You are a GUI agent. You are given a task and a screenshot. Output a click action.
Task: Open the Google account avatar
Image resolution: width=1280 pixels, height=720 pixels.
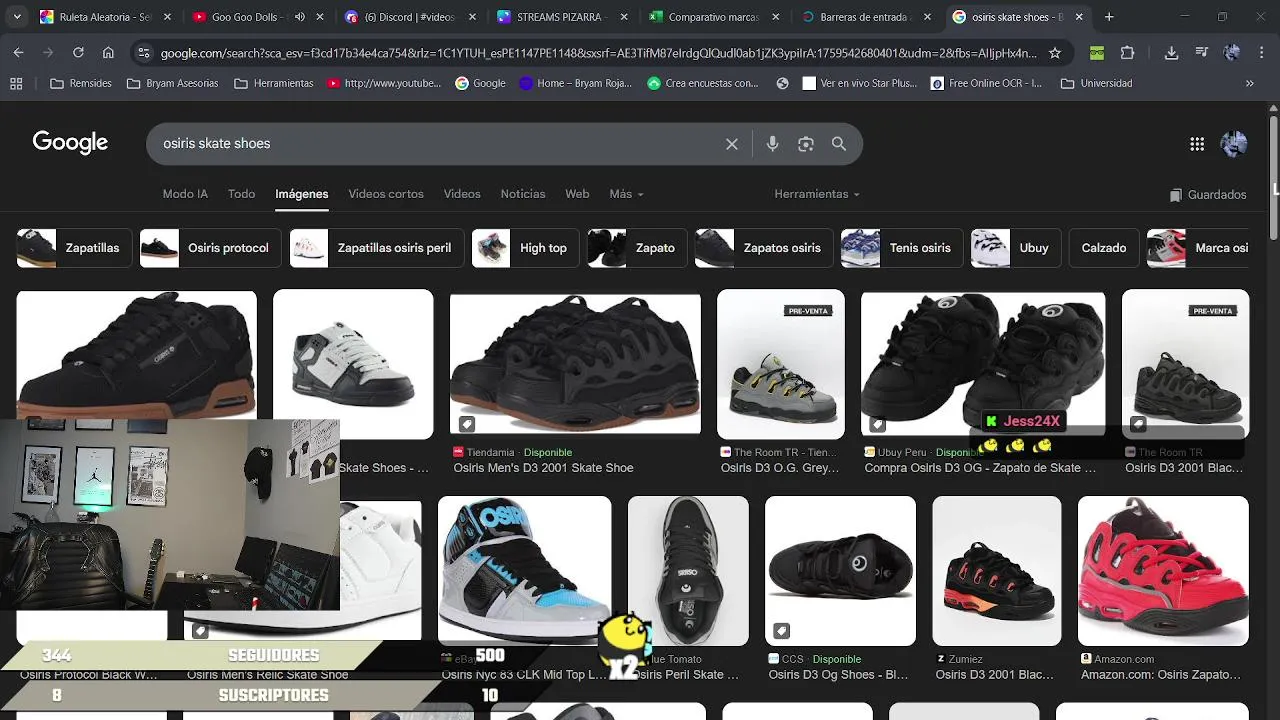click(1234, 144)
